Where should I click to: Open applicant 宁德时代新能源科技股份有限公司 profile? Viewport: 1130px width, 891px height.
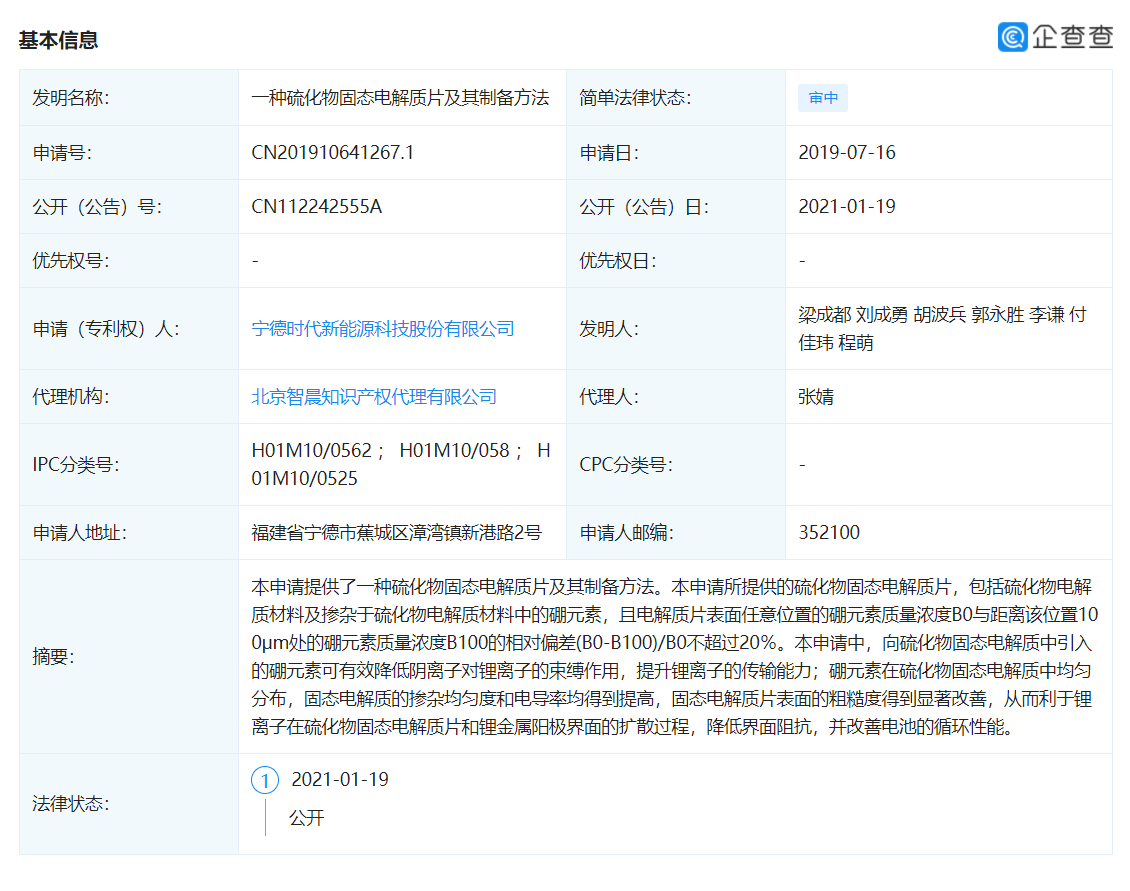(x=384, y=328)
